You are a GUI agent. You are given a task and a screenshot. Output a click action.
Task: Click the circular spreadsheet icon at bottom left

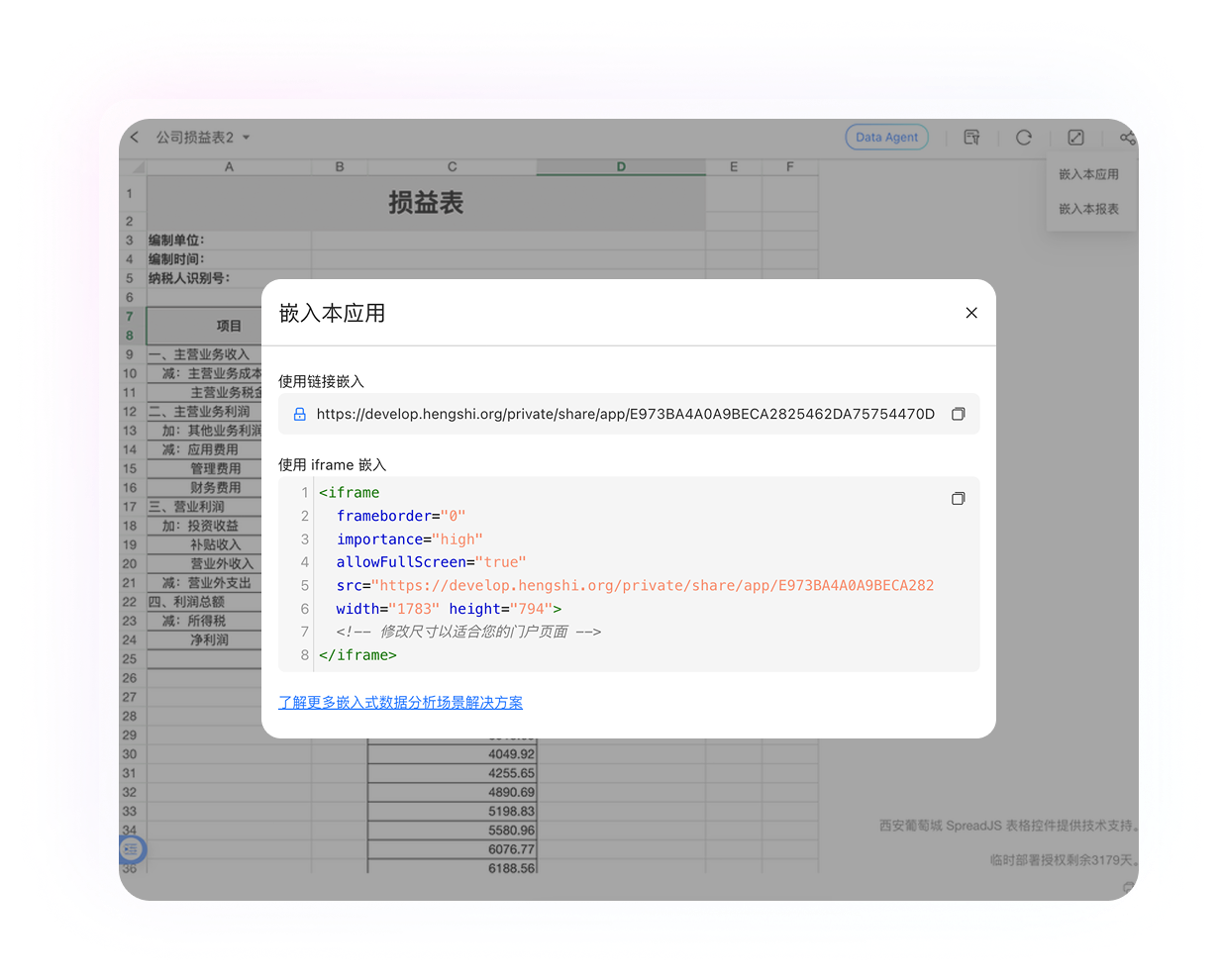[132, 849]
